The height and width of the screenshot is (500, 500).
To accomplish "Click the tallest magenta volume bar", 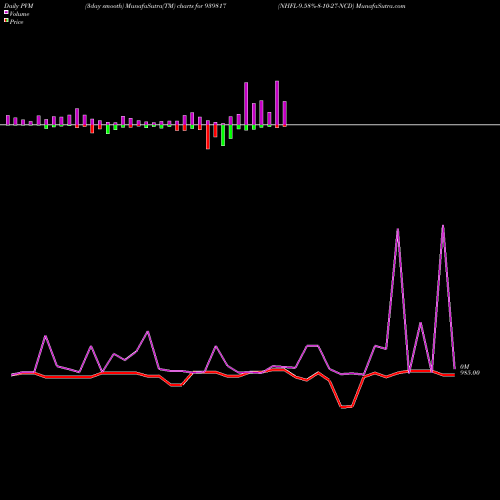I will 277,103.
